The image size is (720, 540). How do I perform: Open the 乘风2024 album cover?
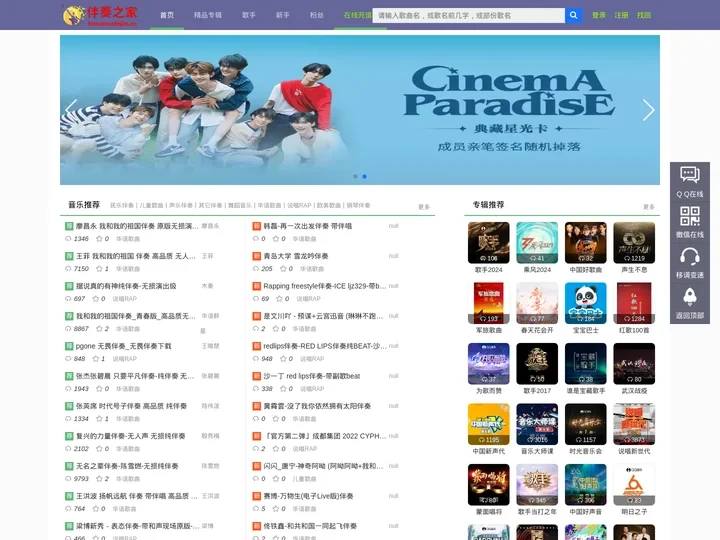click(537, 242)
